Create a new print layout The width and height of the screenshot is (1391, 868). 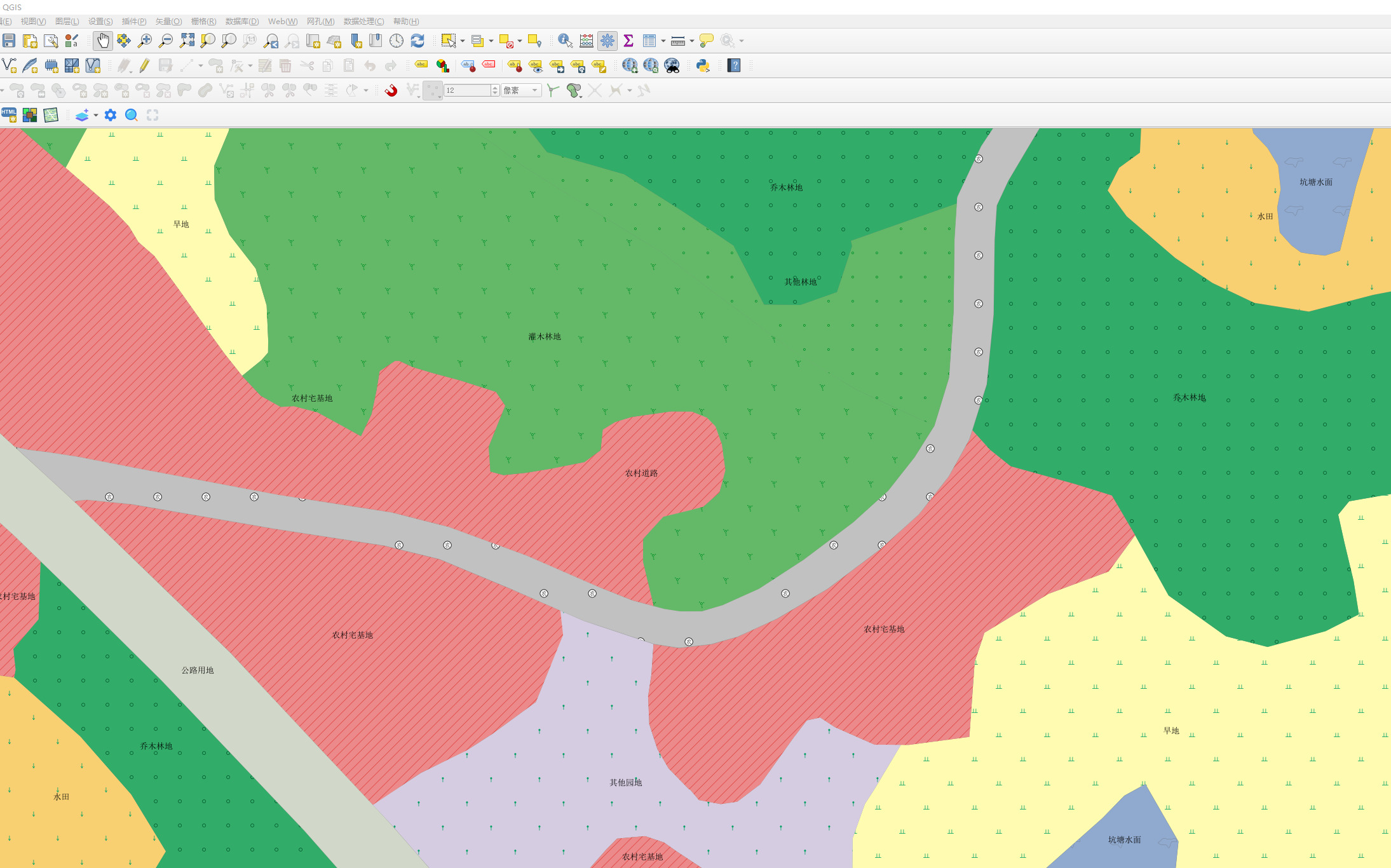30,41
